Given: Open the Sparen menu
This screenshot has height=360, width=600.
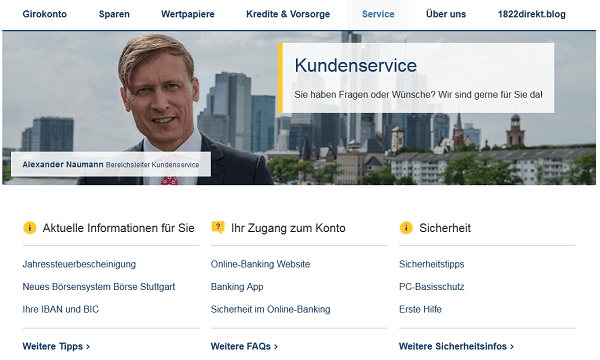Looking at the screenshot, I should pyautogui.click(x=114, y=14).
